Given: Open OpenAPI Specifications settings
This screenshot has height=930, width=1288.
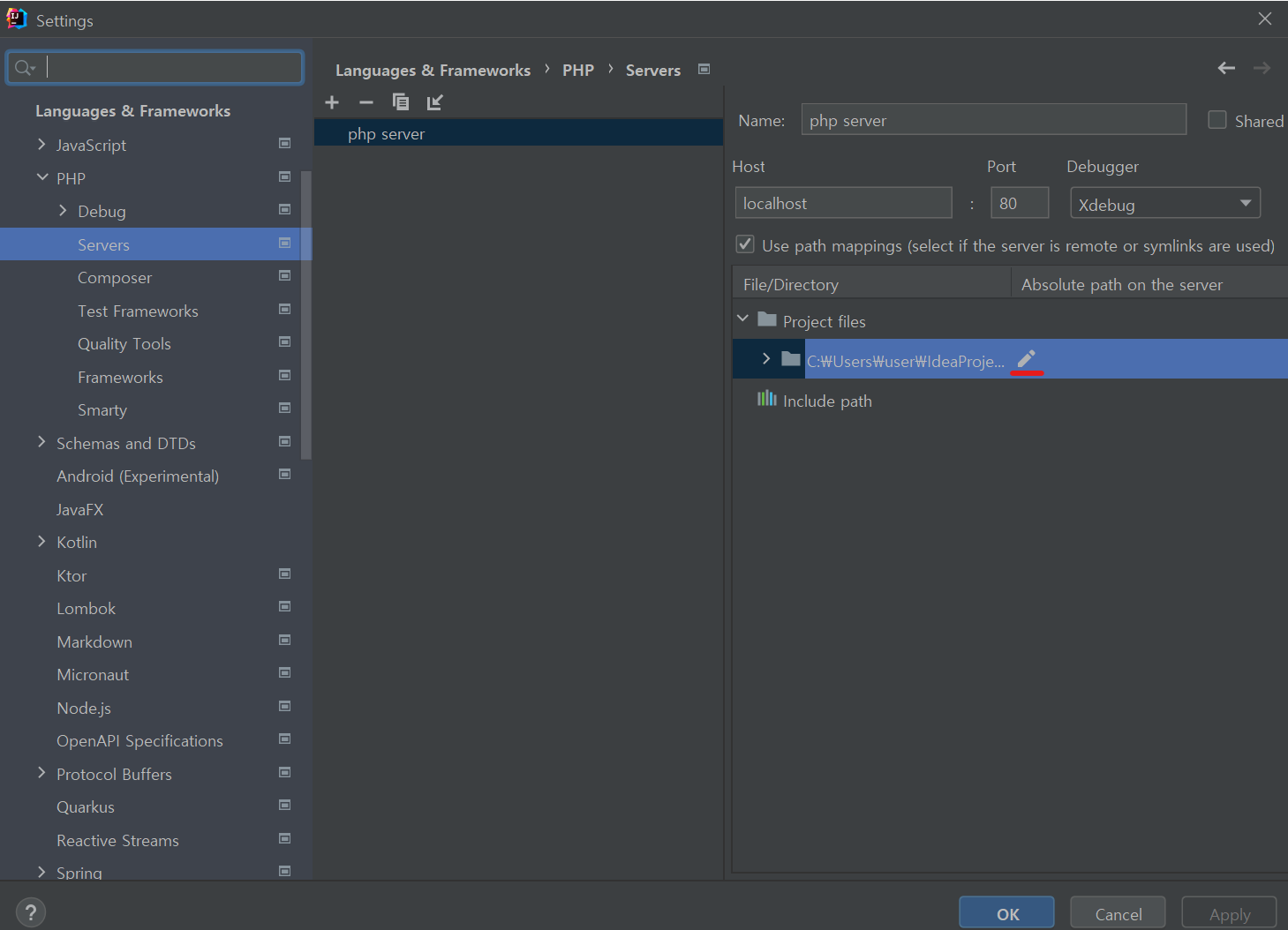Looking at the screenshot, I should click(x=139, y=741).
